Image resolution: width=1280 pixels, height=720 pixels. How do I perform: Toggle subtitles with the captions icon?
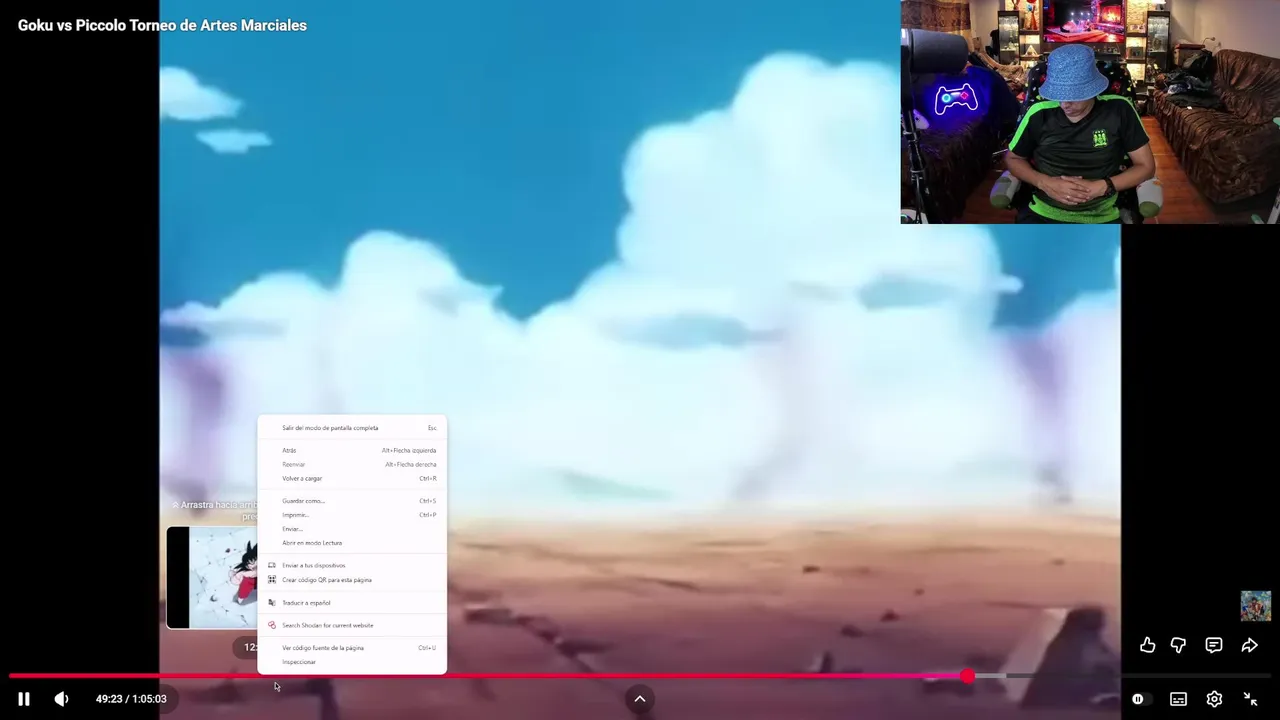[1179, 699]
